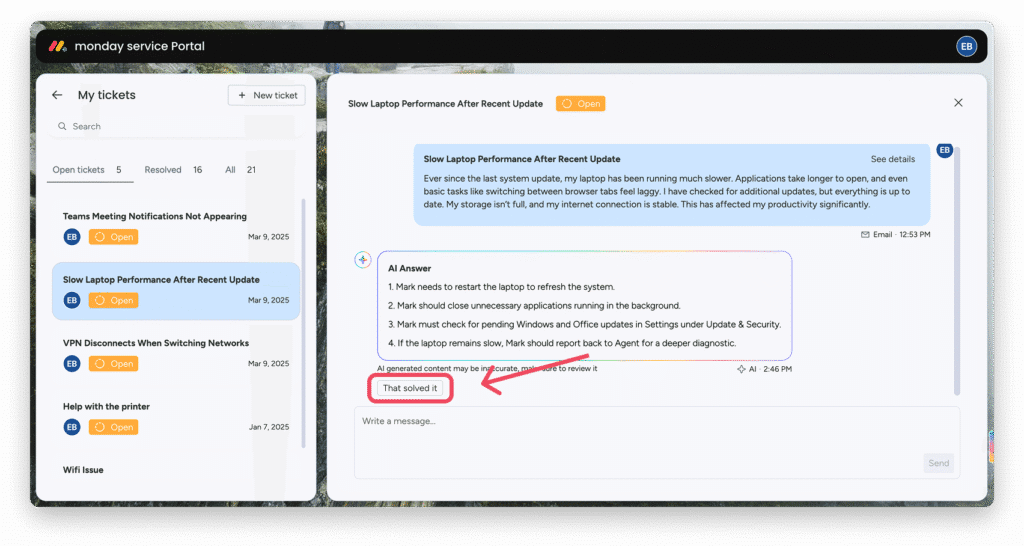Click EB avatar on Teams Meeting Notifications ticket
The width and height of the screenshot is (1024, 546).
pyautogui.click(x=72, y=237)
